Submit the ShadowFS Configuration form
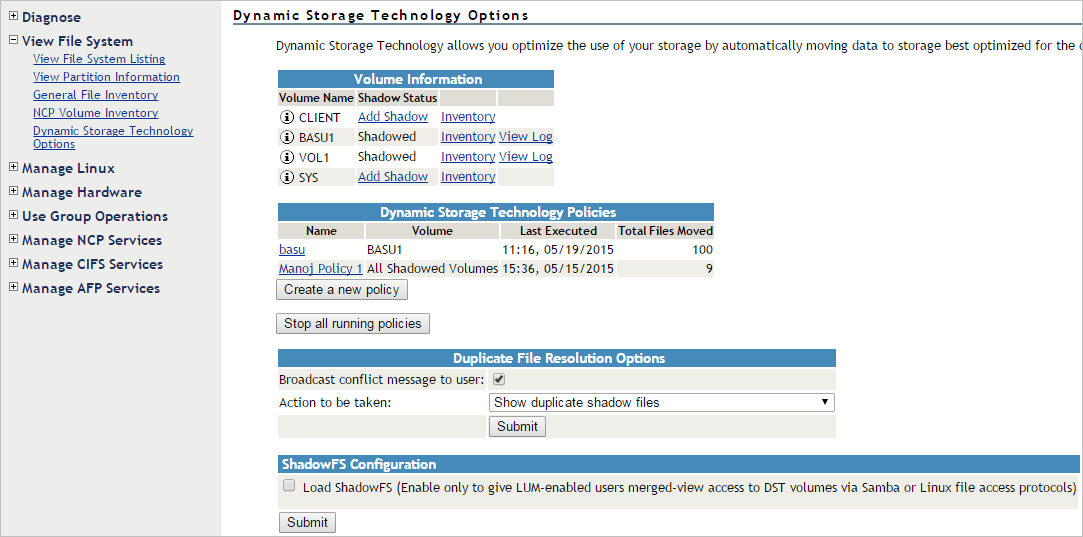This screenshot has height=537, width=1083. click(307, 522)
